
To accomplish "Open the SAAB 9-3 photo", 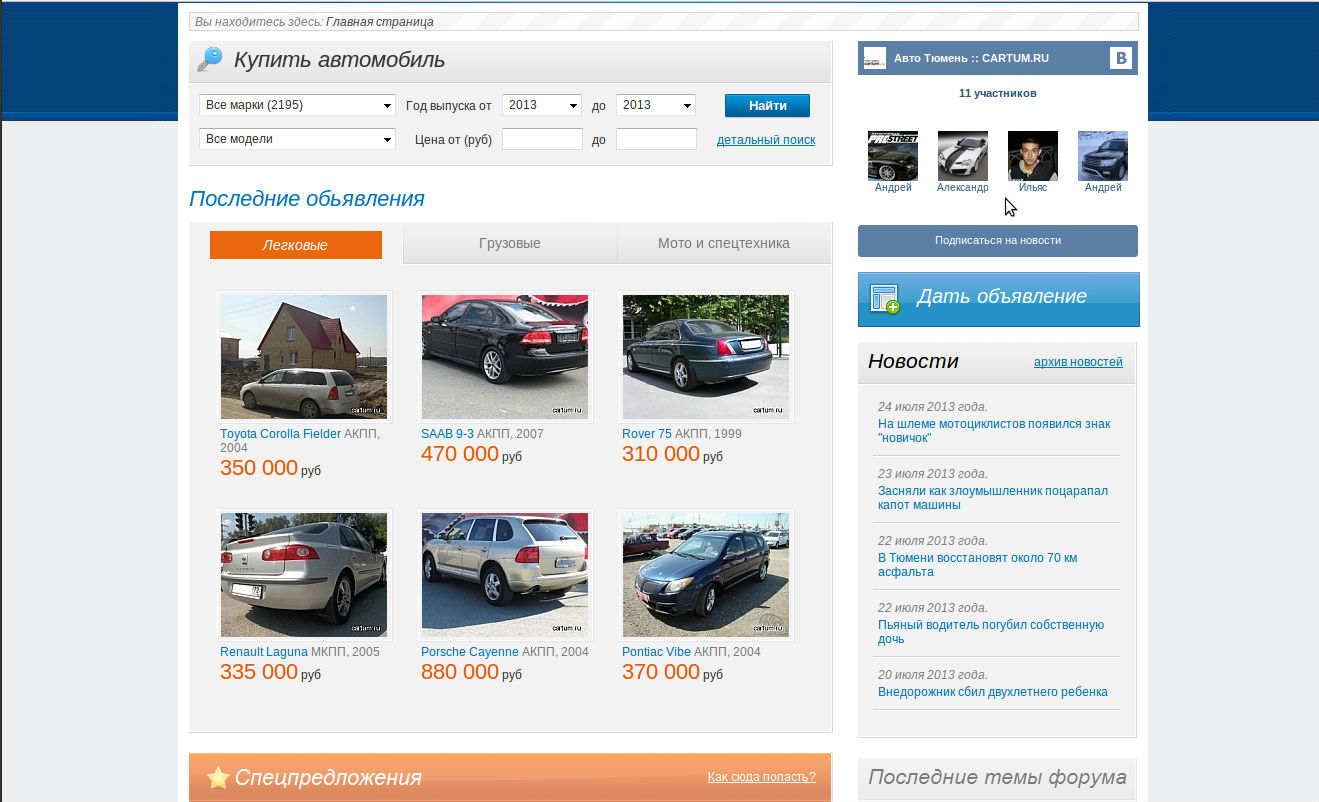I will point(505,357).
